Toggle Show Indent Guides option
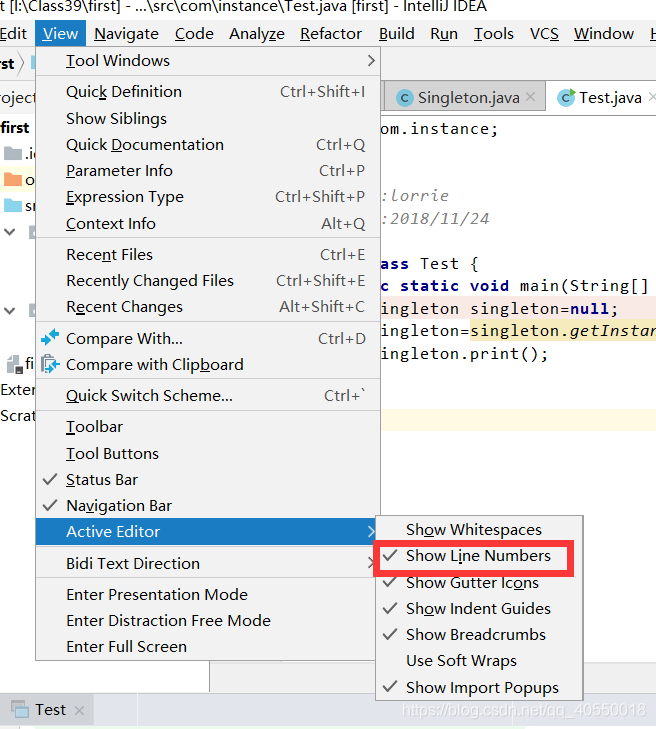656x729 pixels. point(479,608)
